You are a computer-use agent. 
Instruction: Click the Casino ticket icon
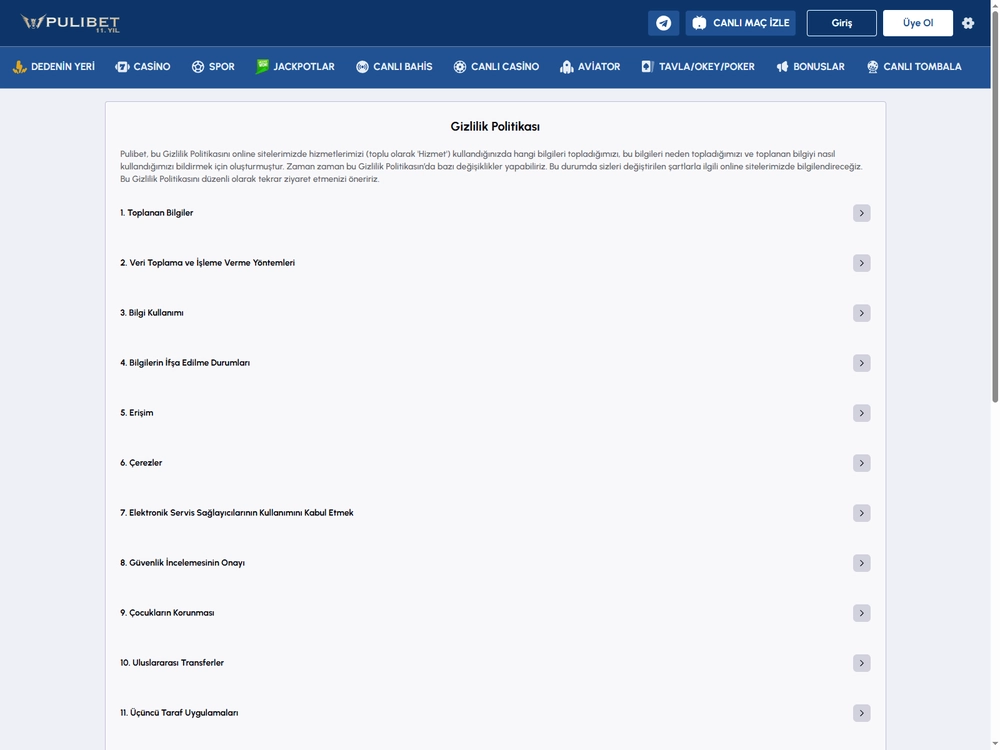[x=122, y=66]
